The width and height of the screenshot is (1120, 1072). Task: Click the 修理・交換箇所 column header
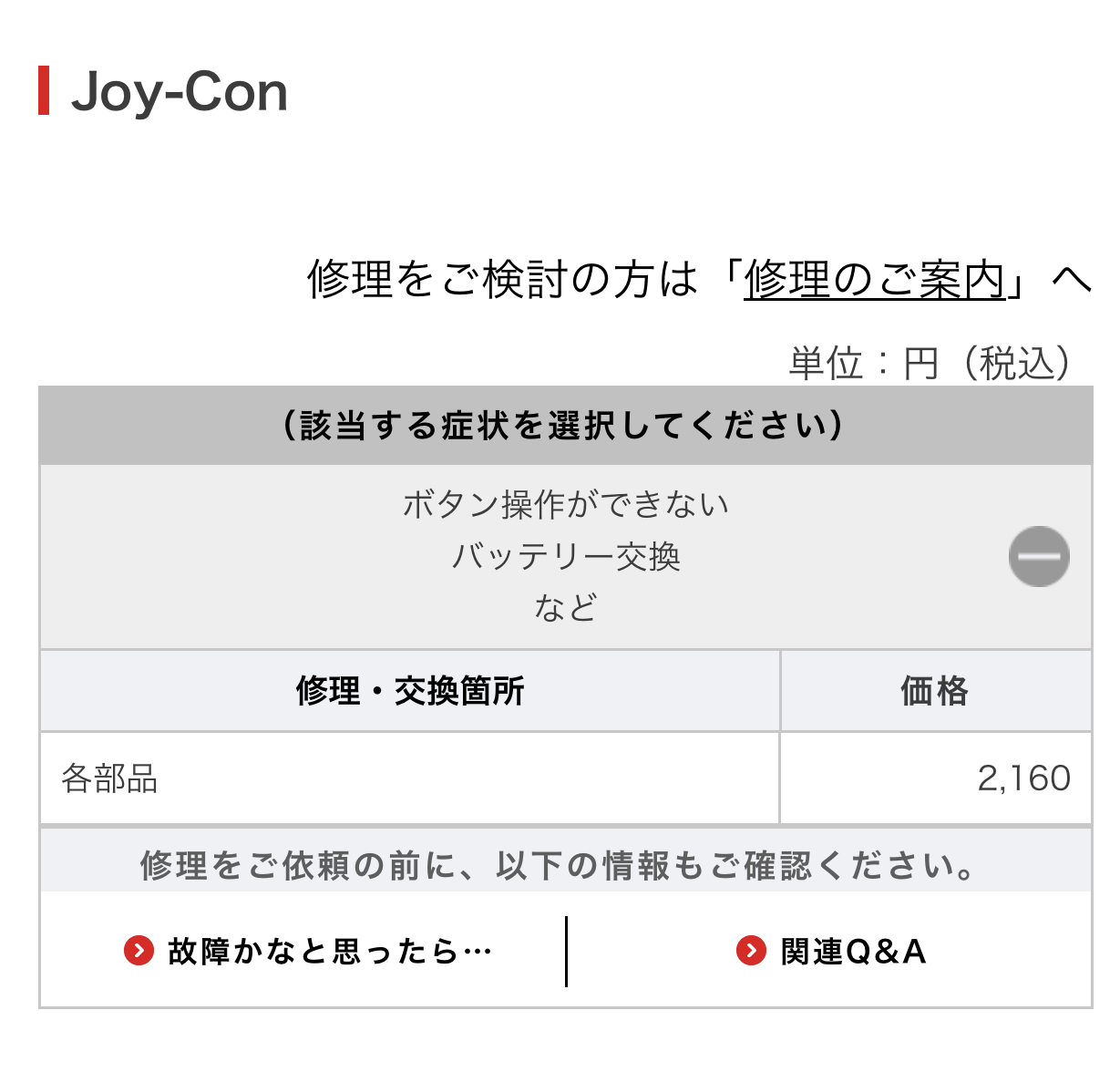pyautogui.click(x=409, y=691)
